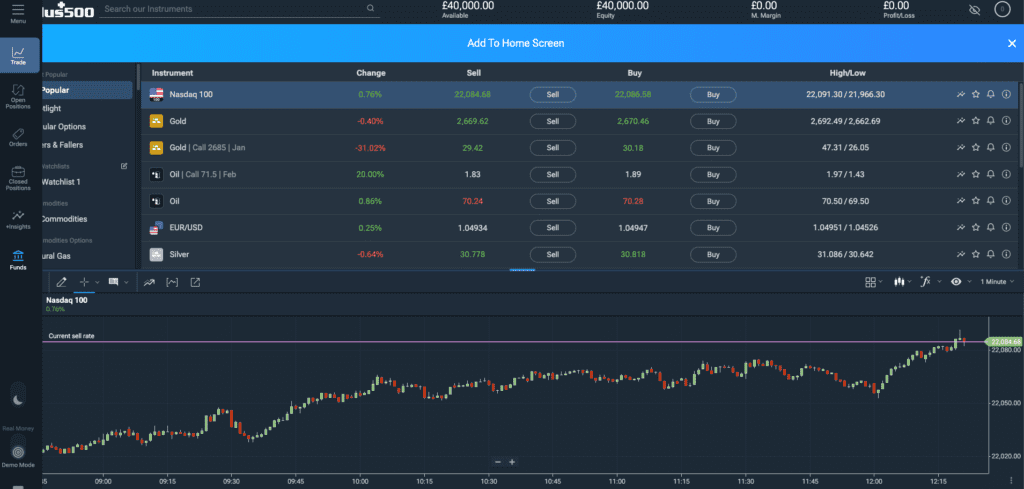Image resolution: width=1024 pixels, height=489 pixels.
Task: Click the chart annotation flag tool
Action: (x=114, y=282)
